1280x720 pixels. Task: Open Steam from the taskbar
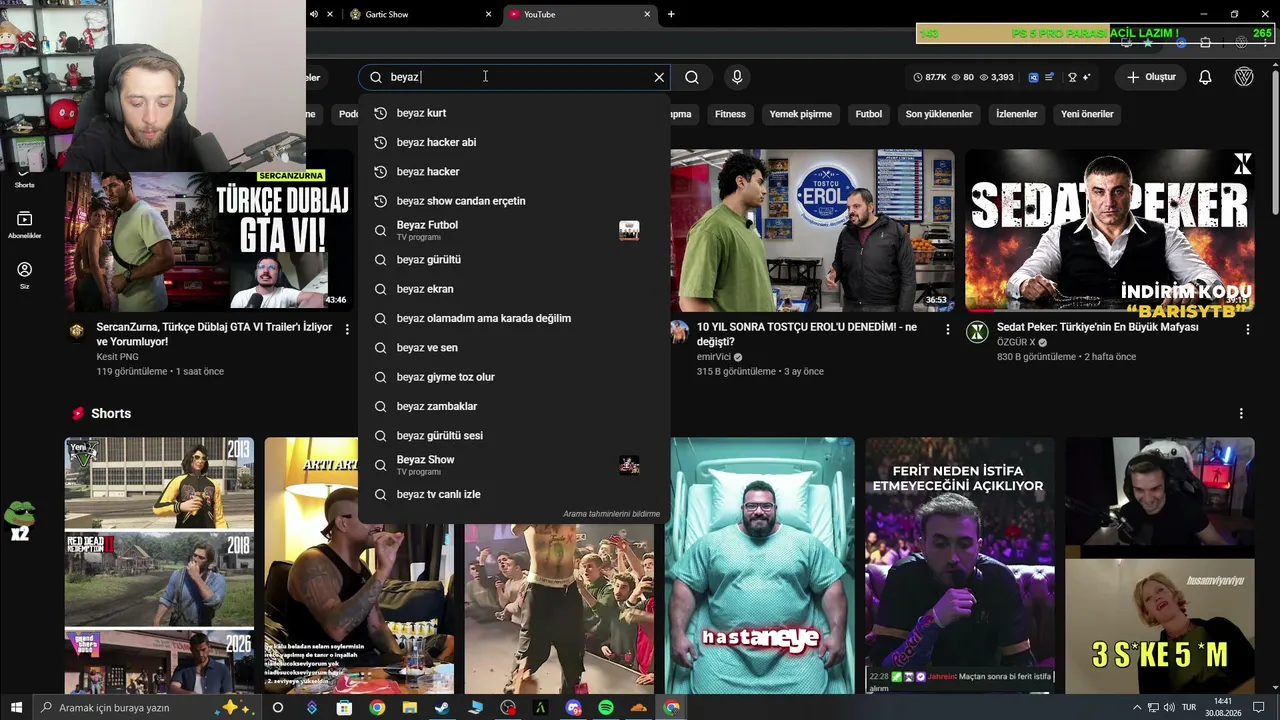(442, 708)
